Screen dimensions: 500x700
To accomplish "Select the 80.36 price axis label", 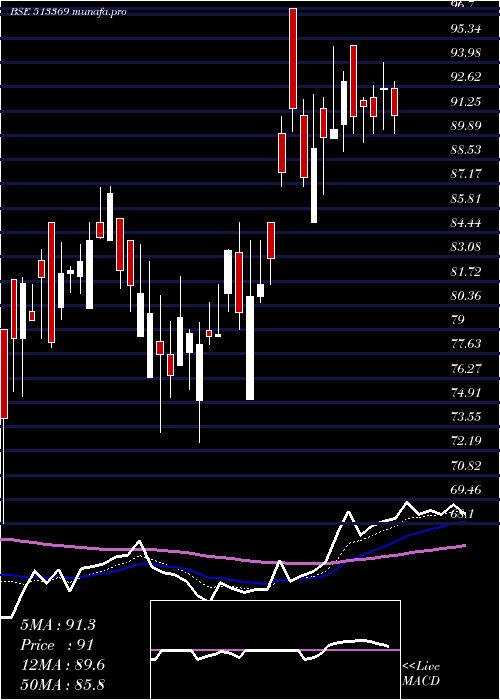I will [x=467, y=296].
